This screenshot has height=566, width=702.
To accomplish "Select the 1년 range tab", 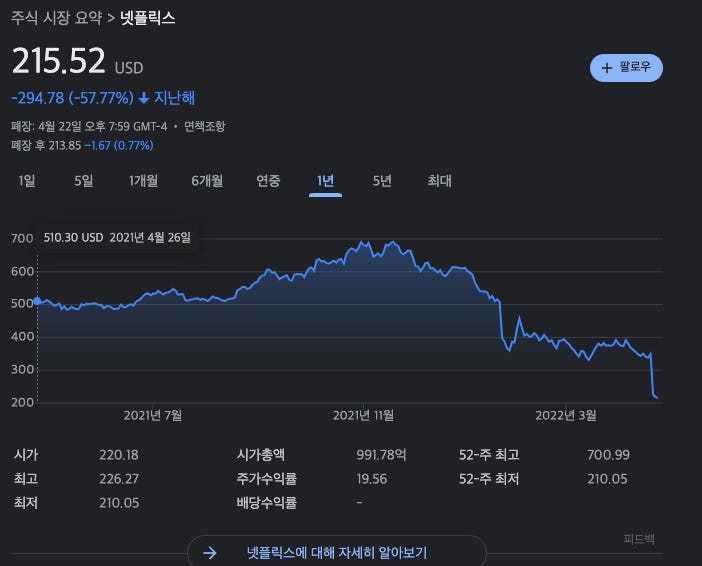I will tap(325, 181).
